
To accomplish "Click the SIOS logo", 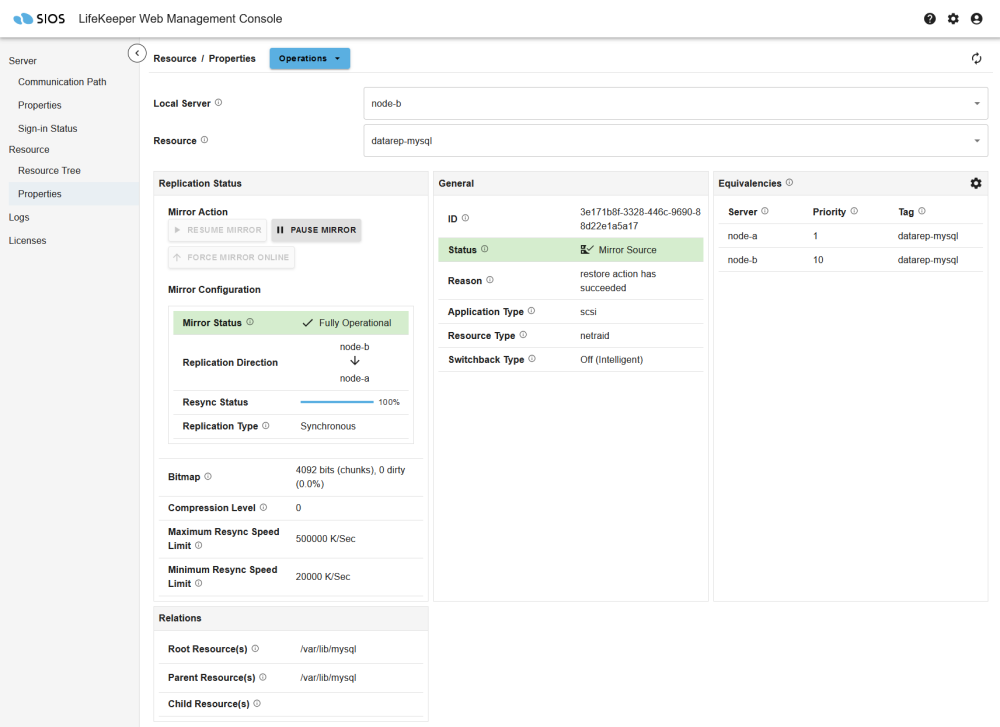I will (39, 18).
